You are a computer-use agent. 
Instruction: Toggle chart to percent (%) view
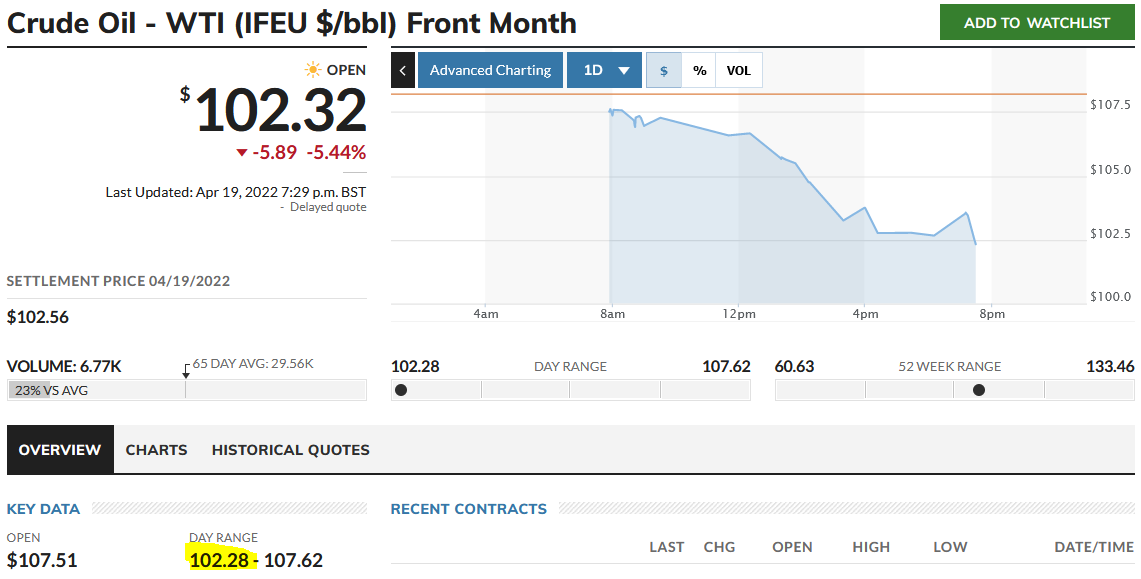tap(700, 70)
